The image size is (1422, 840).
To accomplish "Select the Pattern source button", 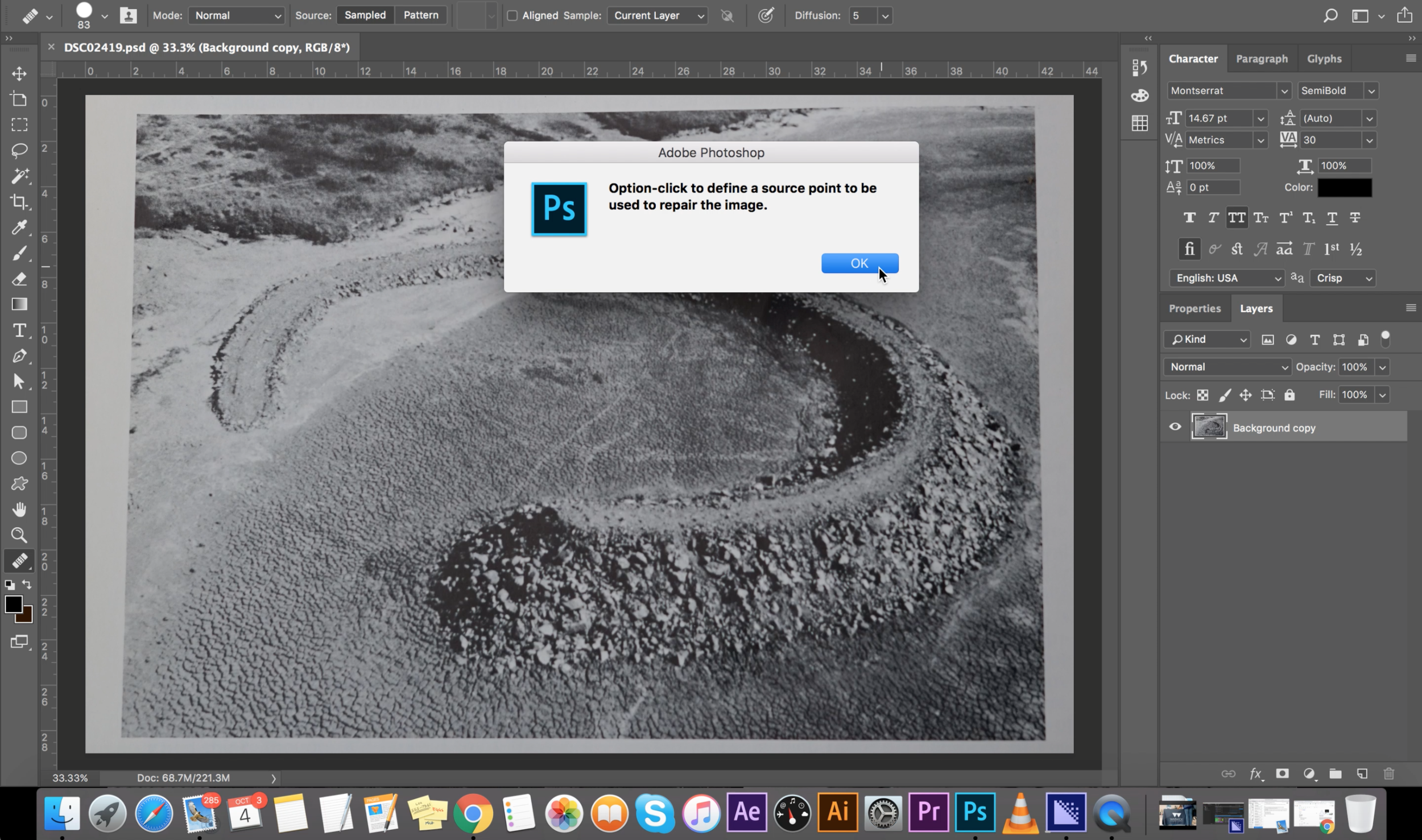I will pos(420,15).
